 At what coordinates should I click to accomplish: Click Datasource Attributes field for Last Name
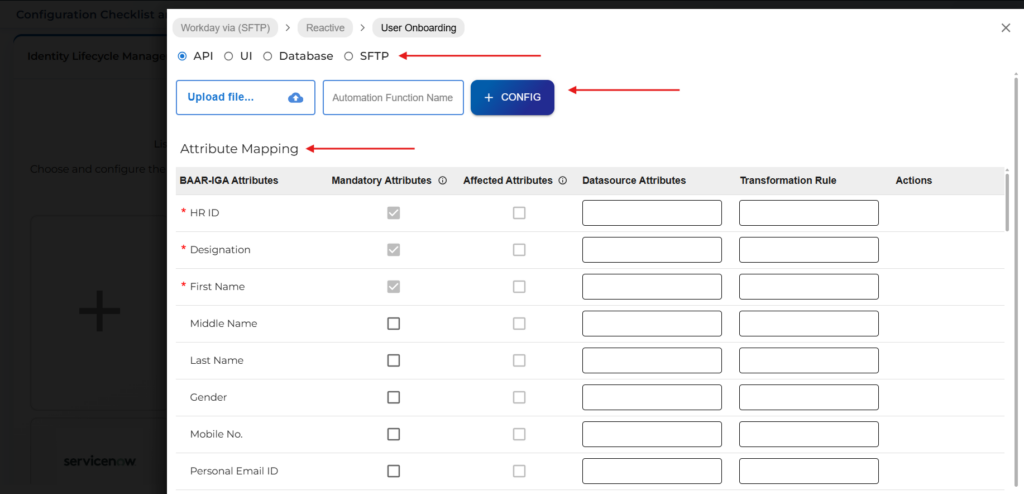[x=652, y=360]
